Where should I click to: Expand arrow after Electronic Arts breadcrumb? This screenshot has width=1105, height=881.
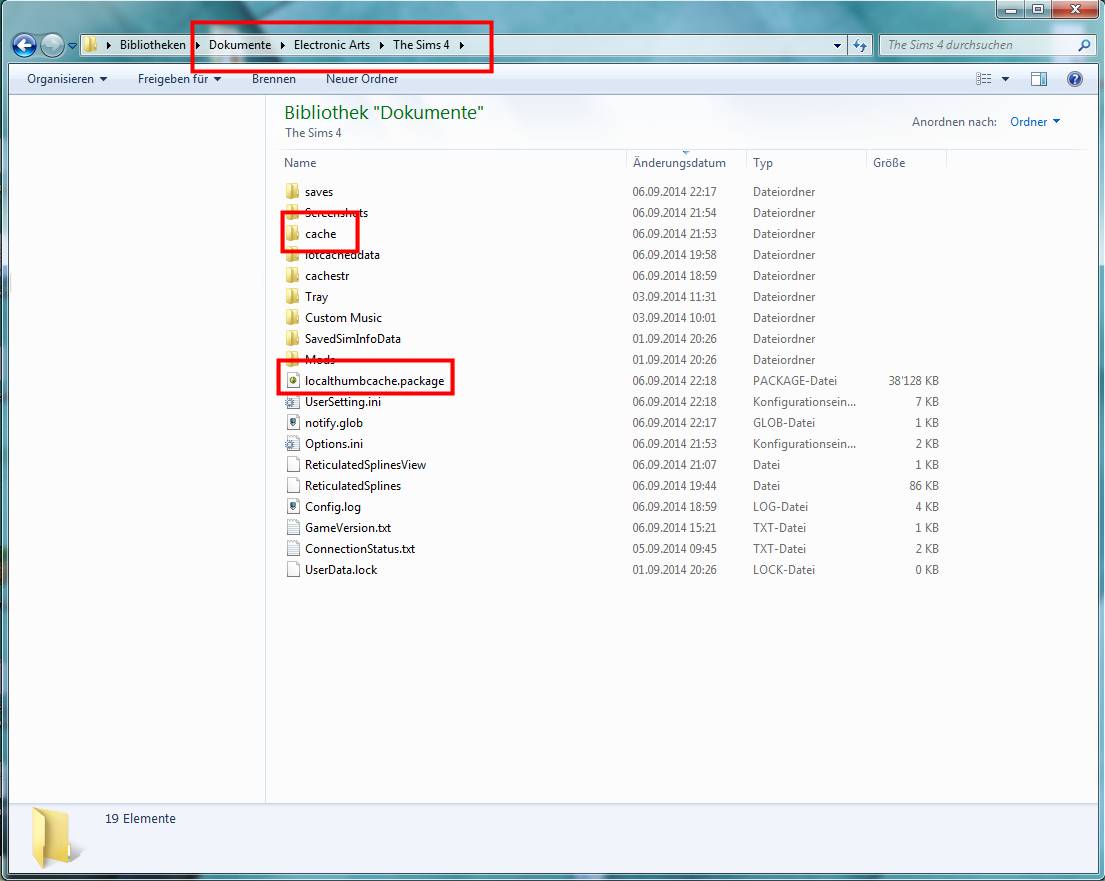pos(381,45)
